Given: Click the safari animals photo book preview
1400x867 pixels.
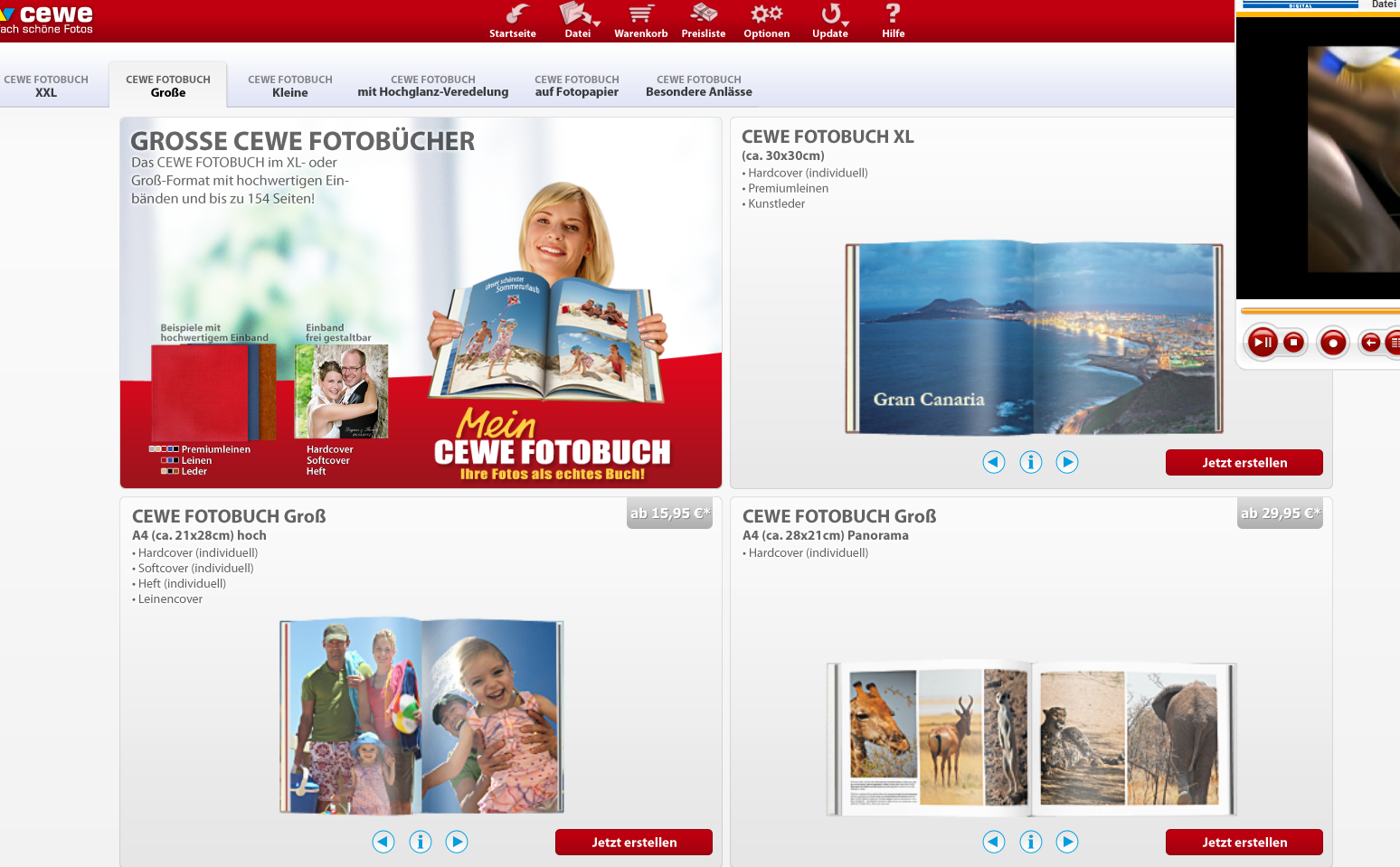Looking at the screenshot, I should point(1031,738).
